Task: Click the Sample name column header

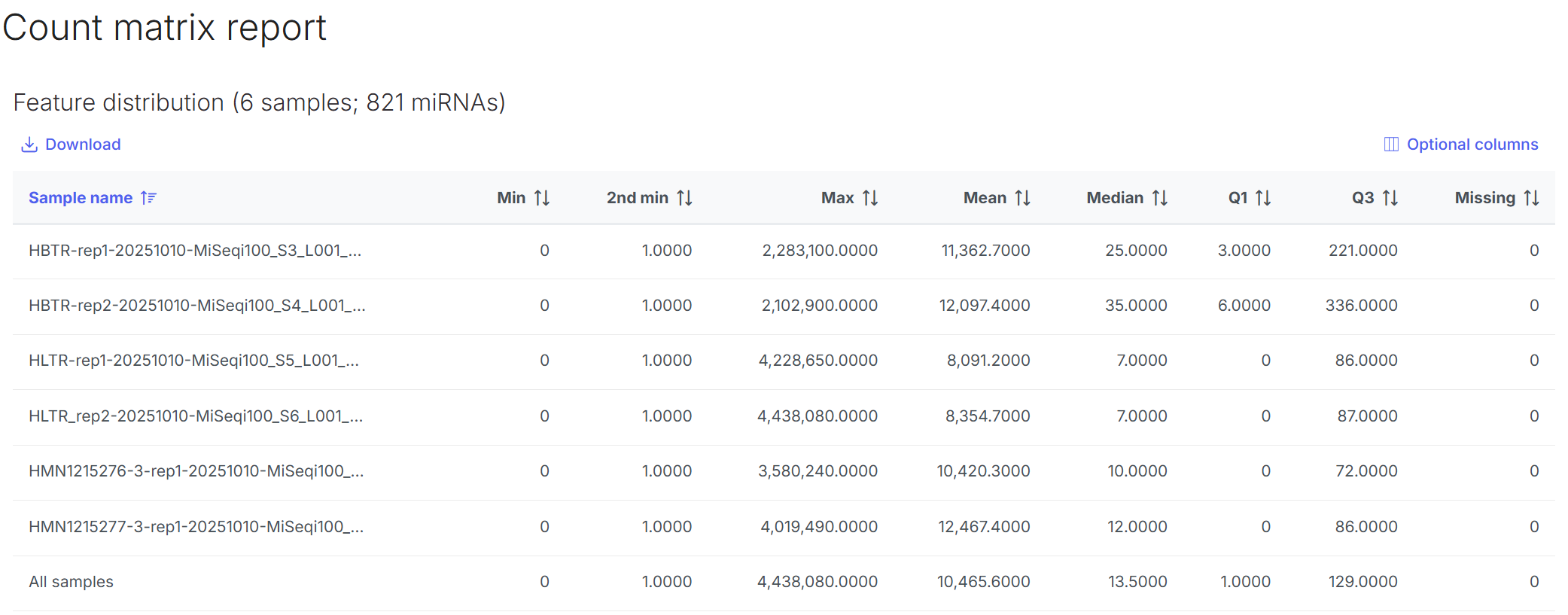Action: [81, 198]
